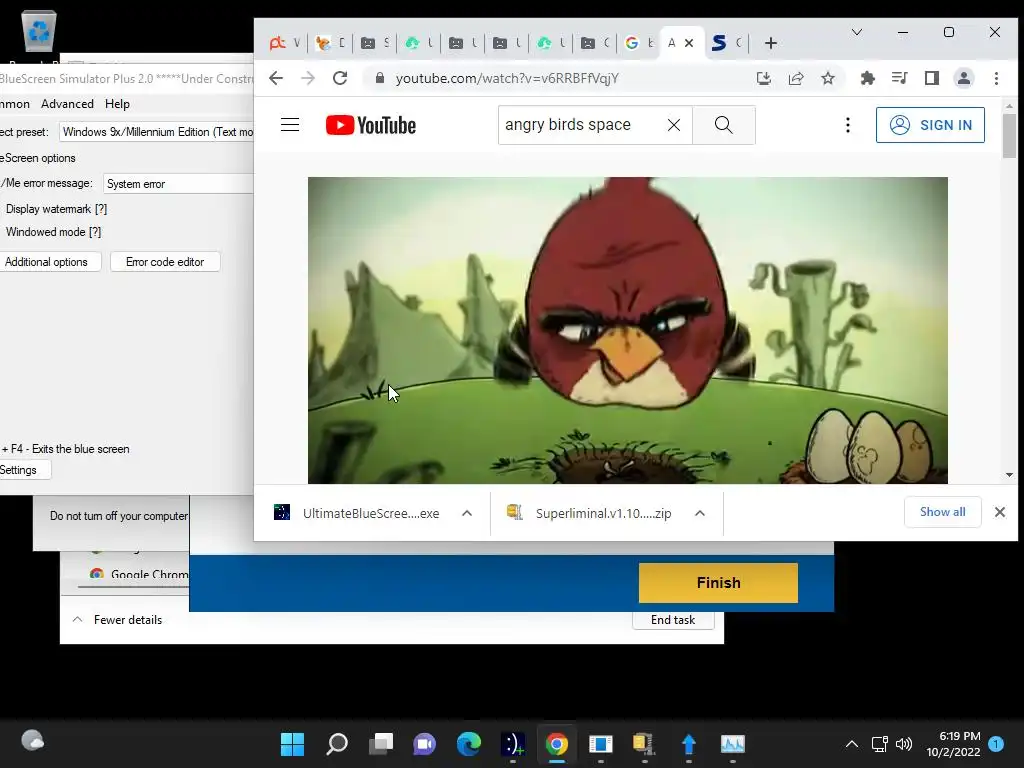Open the YouTube hamburger guide menu

(290, 125)
